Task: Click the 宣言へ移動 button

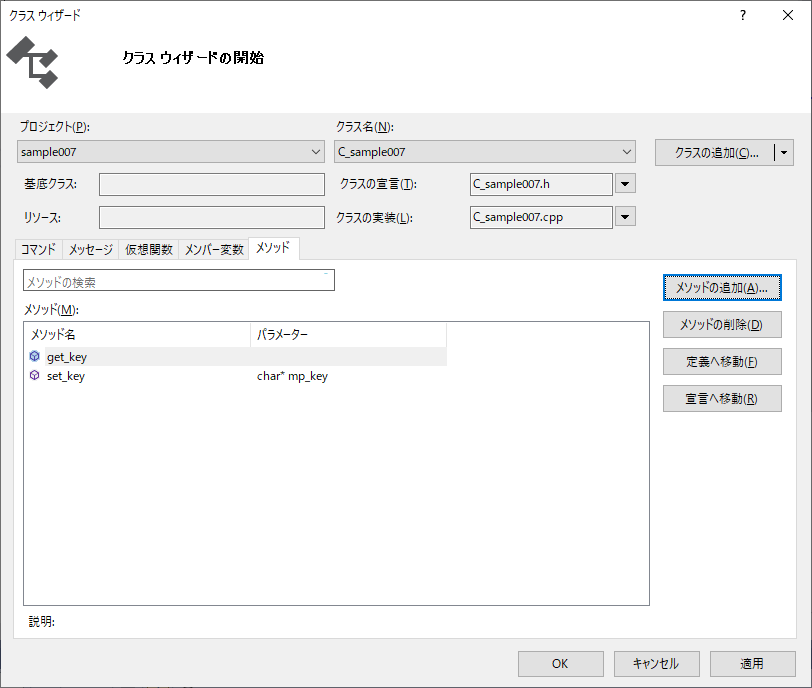Action: click(721, 399)
